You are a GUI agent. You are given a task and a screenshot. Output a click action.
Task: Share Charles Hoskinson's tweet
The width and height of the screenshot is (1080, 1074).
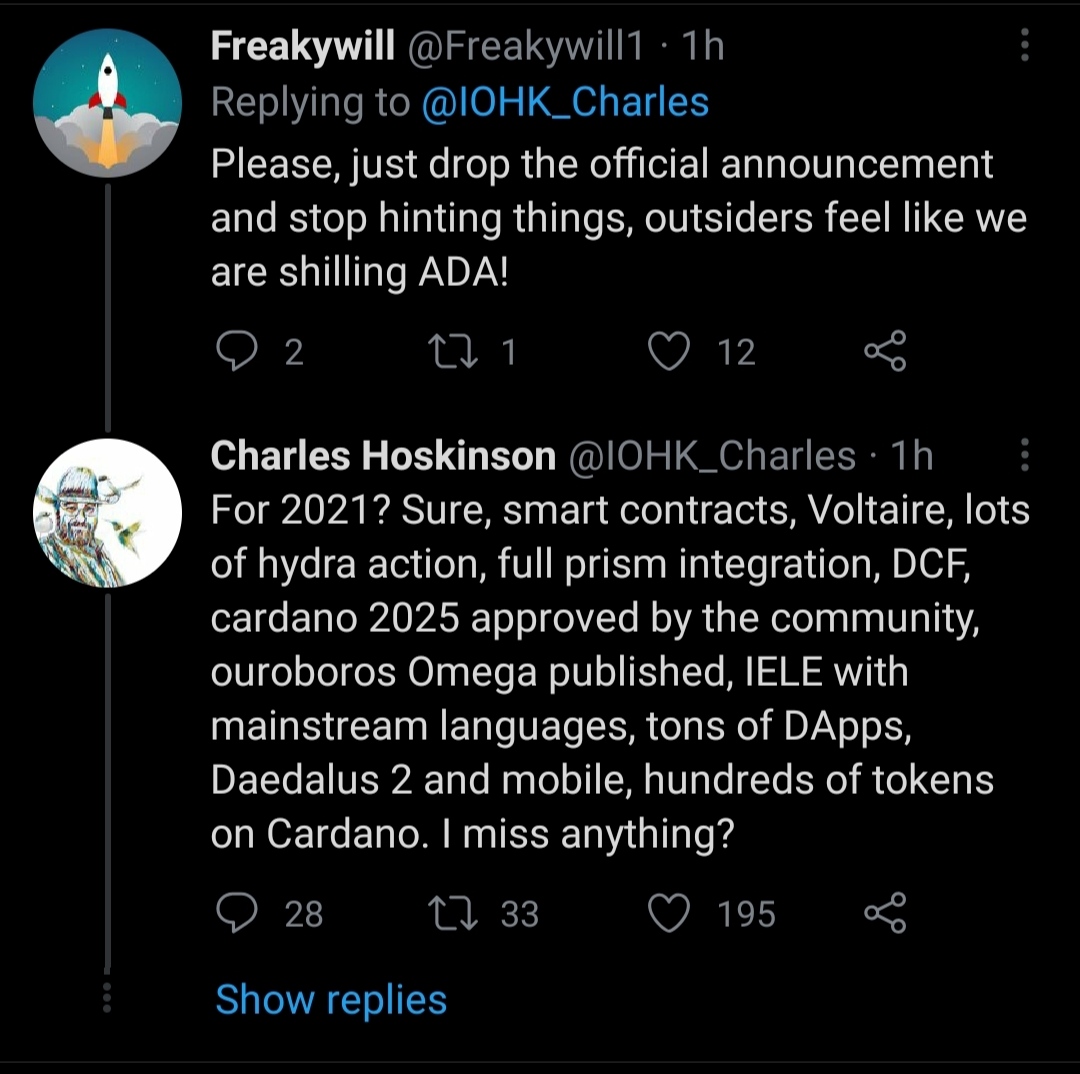tap(884, 913)
